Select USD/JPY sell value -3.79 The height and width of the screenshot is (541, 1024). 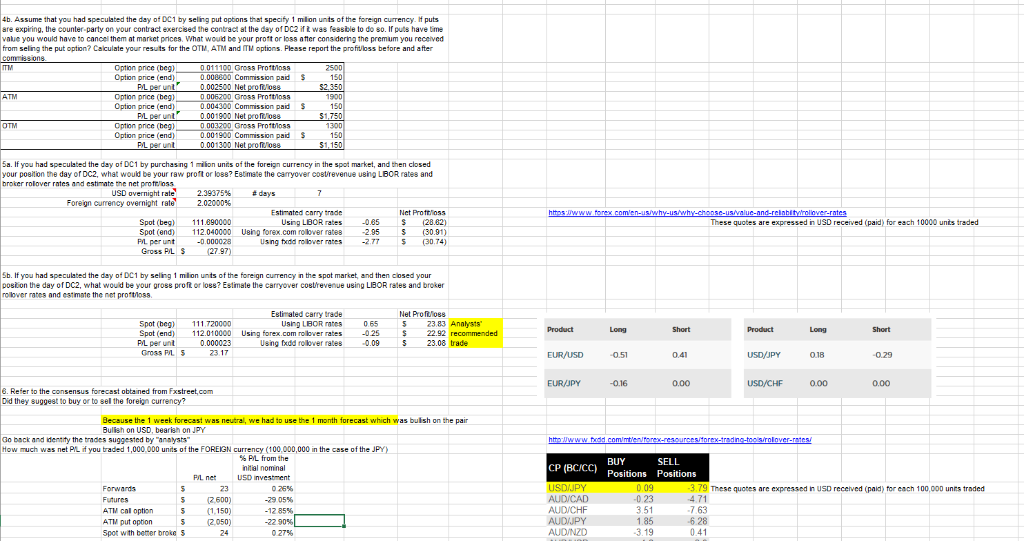682,488
